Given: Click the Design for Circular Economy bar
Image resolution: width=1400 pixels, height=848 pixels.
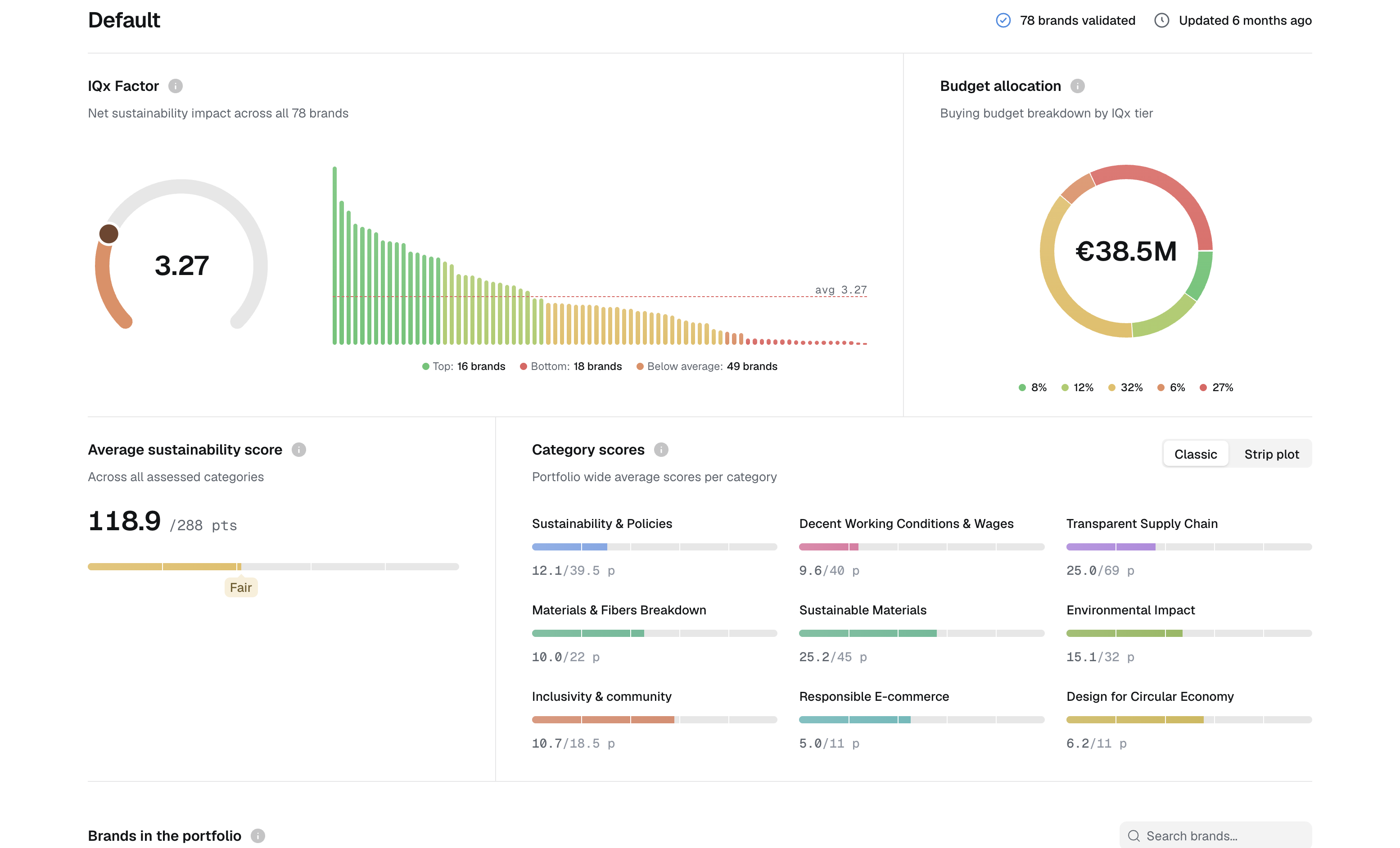Looking at the screenshot, I should 1188,720.
